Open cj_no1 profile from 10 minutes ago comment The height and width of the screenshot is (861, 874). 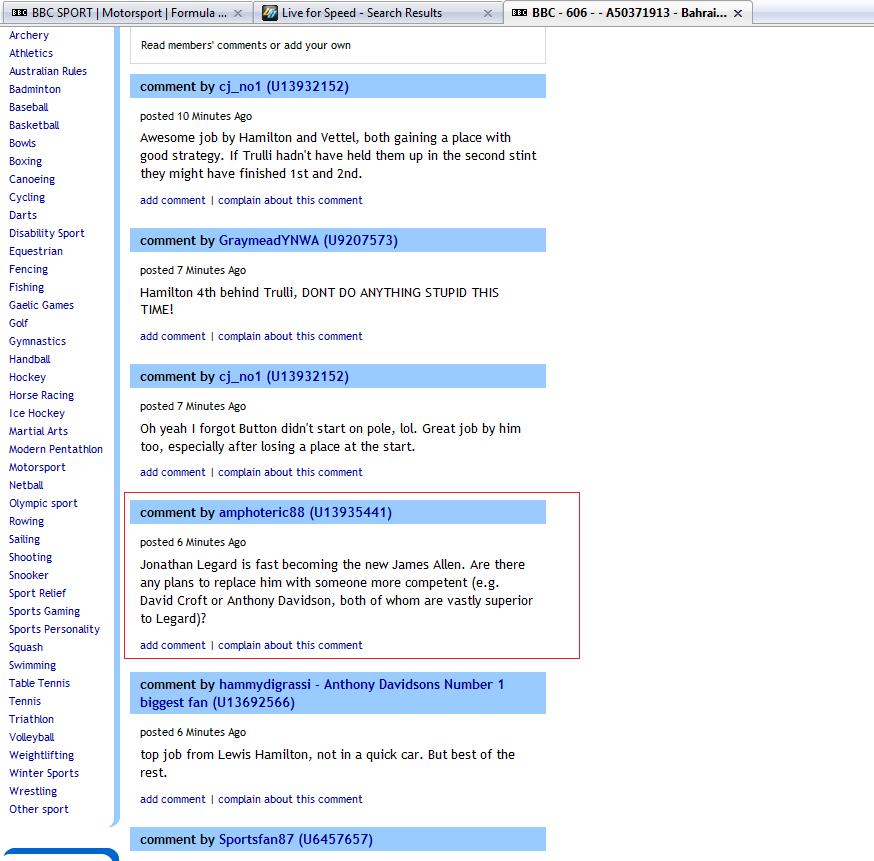point(284,86)
